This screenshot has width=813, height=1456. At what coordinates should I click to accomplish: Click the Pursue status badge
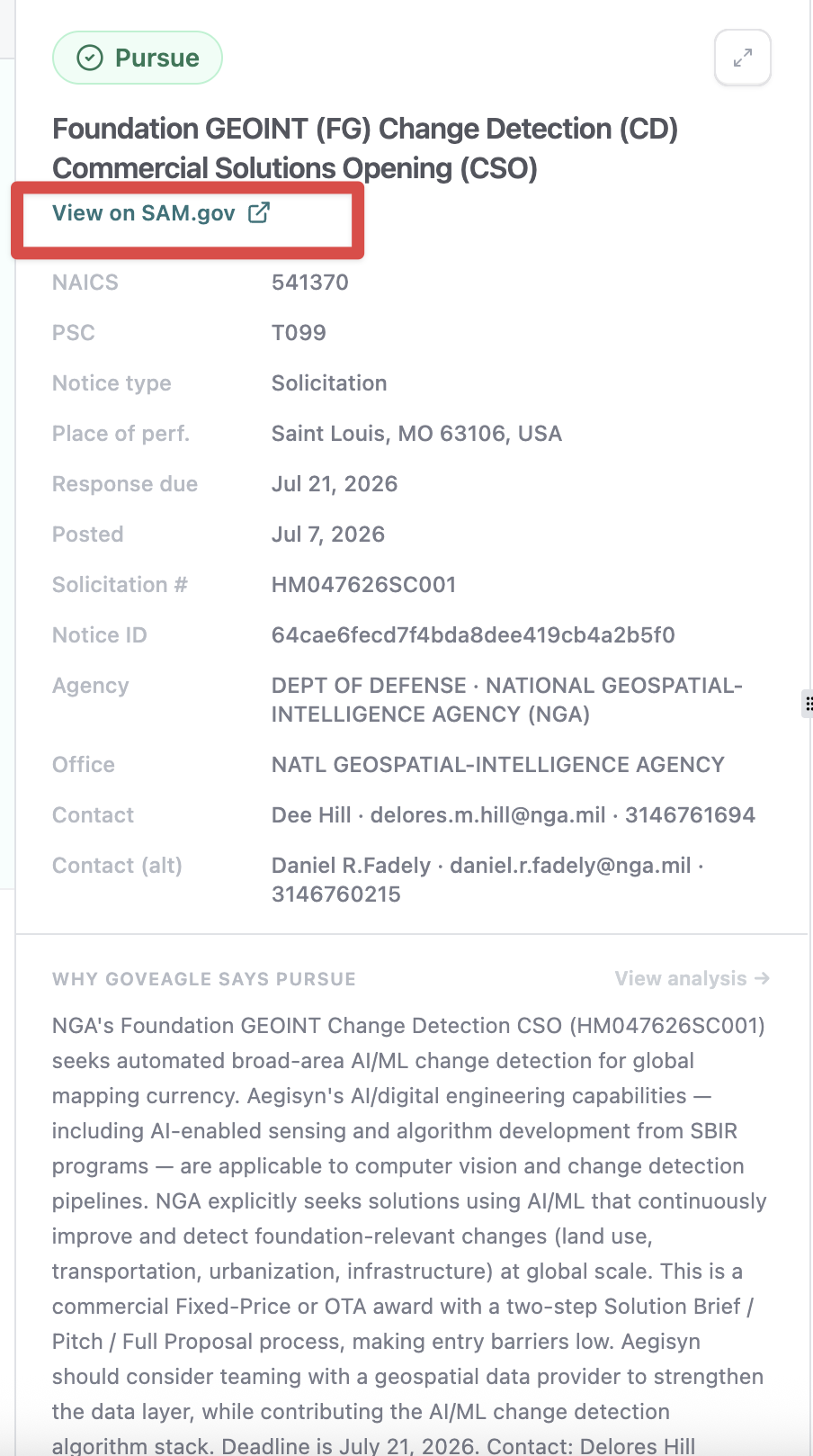(138, 58)
